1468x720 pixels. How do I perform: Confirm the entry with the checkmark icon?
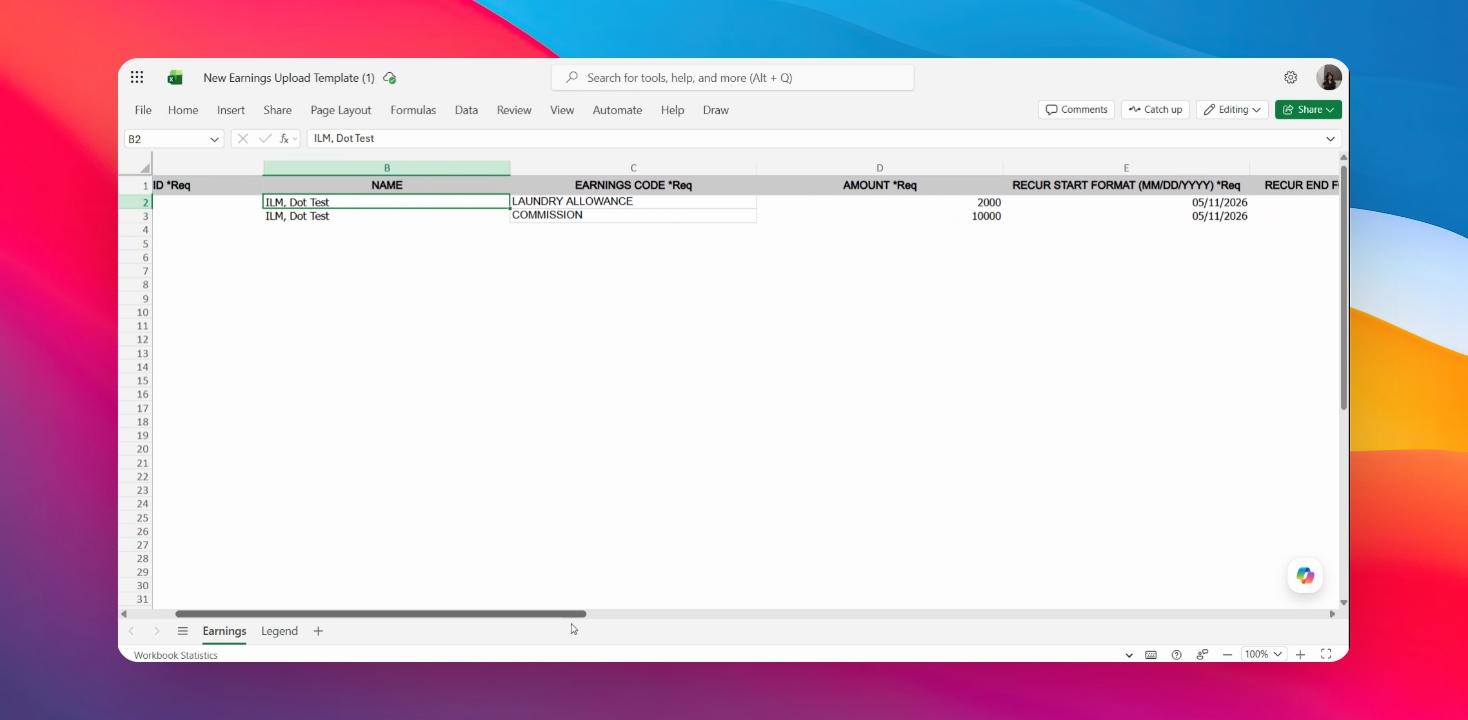[265, 139]
